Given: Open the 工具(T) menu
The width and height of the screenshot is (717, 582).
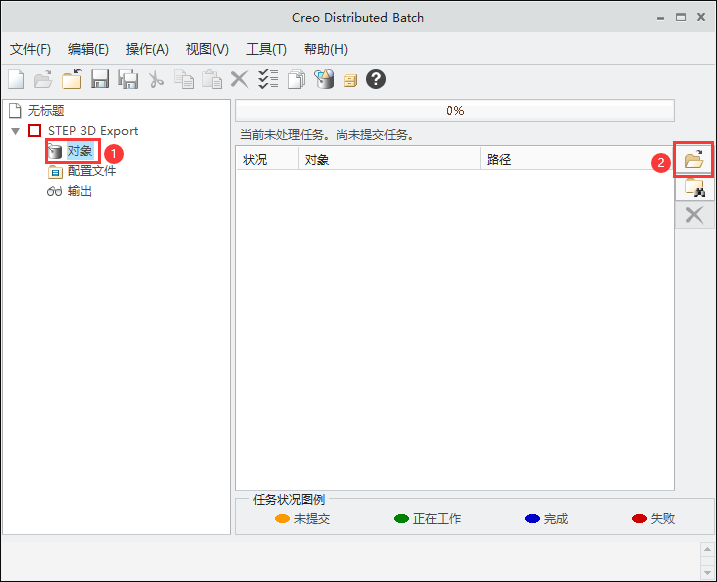Looking at the screenshot, I should (x=266, y=49).
